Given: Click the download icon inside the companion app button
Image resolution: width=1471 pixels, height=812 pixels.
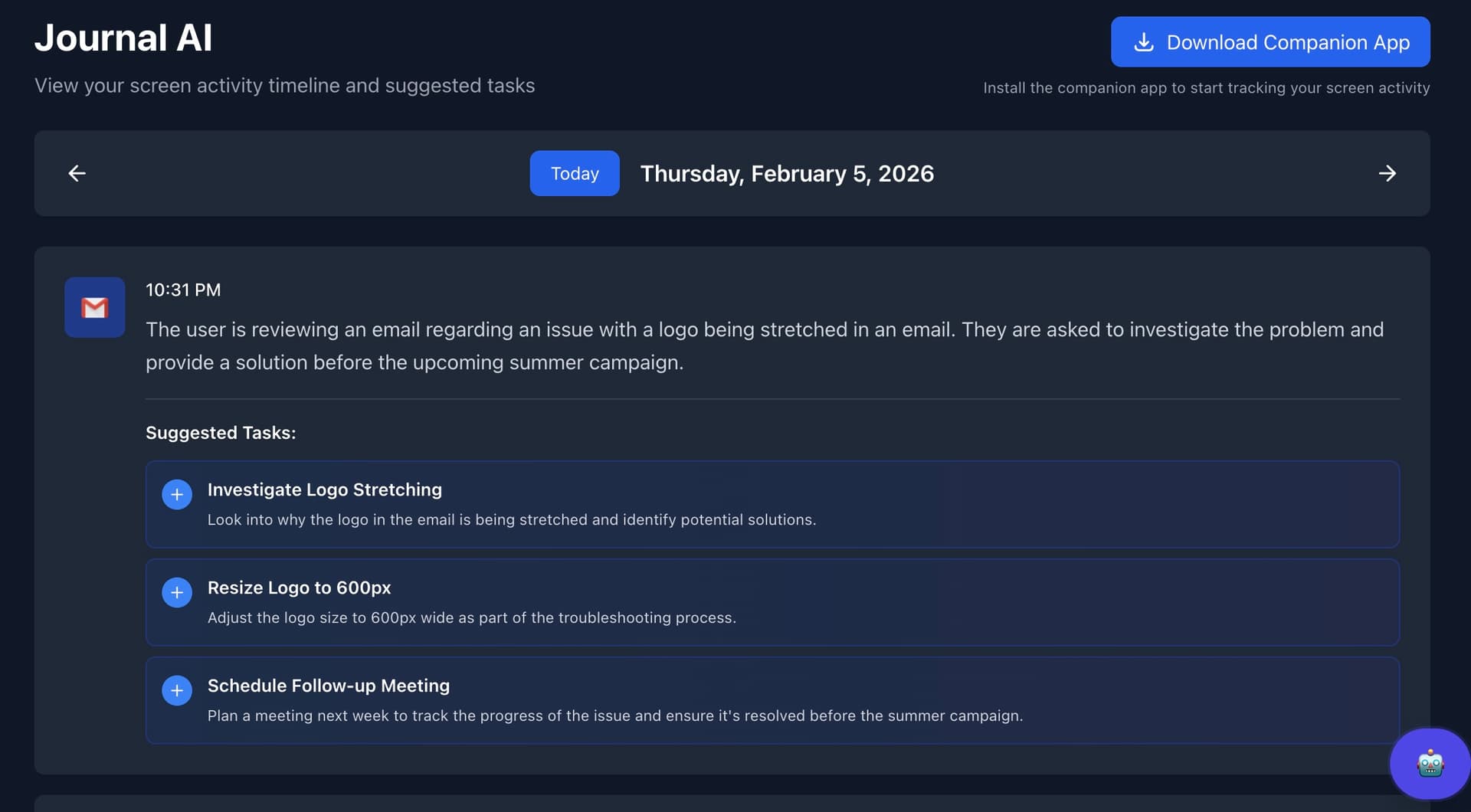Looking at the screenshot, I should [1144, 42].
